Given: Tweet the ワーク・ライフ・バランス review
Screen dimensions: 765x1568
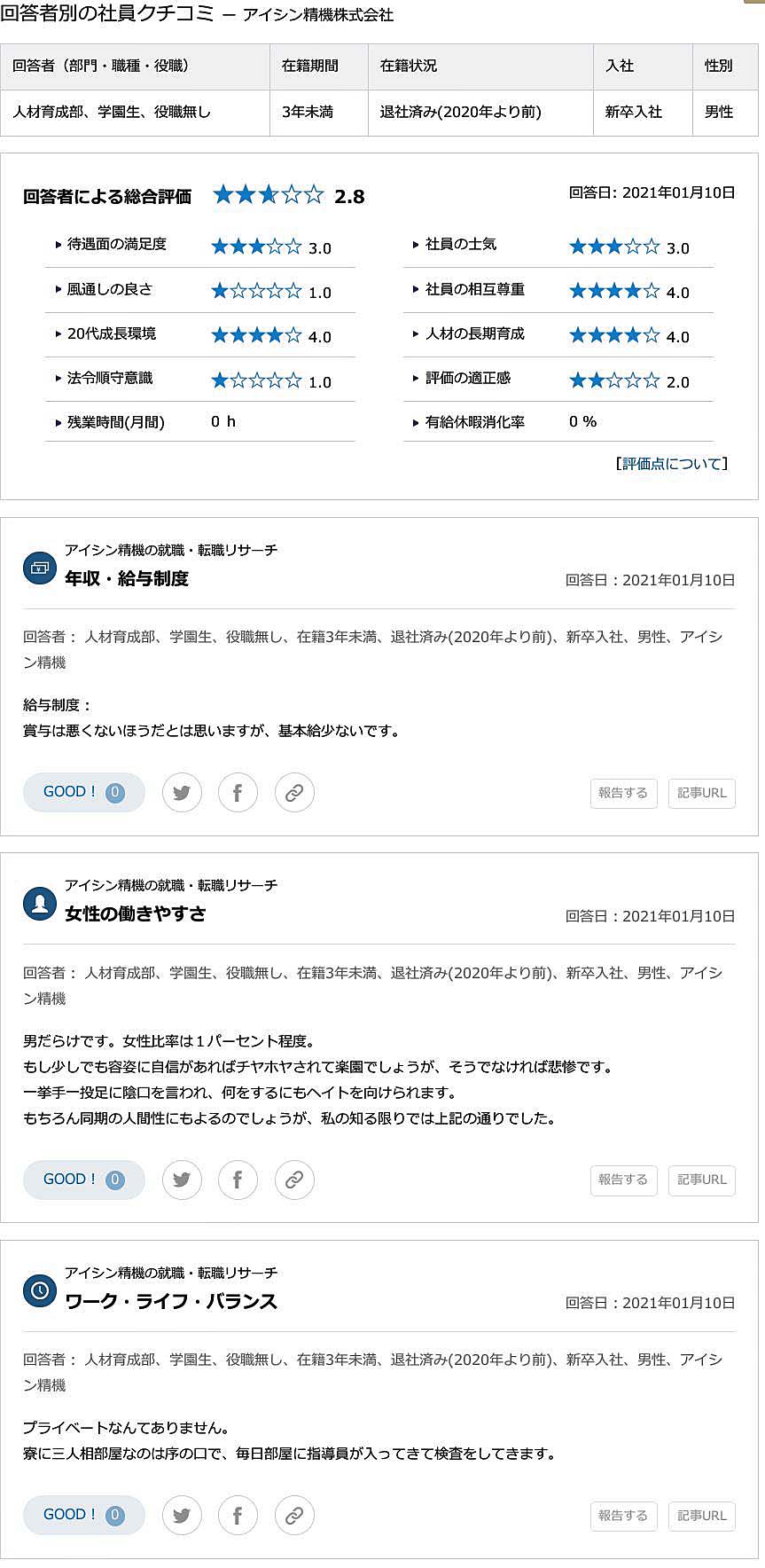Looking at the screenshot, I should pos(182,1516).
